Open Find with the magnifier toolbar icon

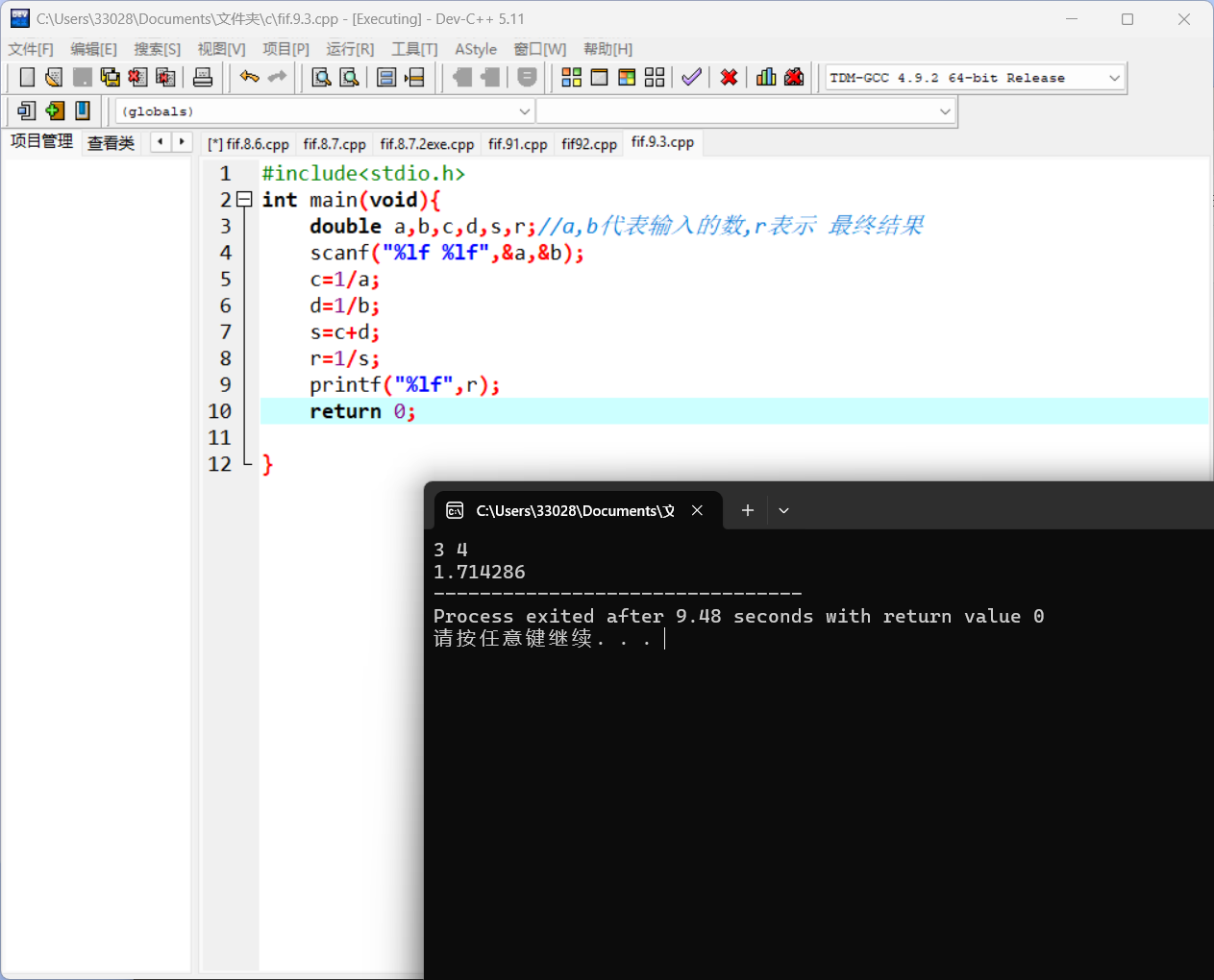(x=322, y=78)
